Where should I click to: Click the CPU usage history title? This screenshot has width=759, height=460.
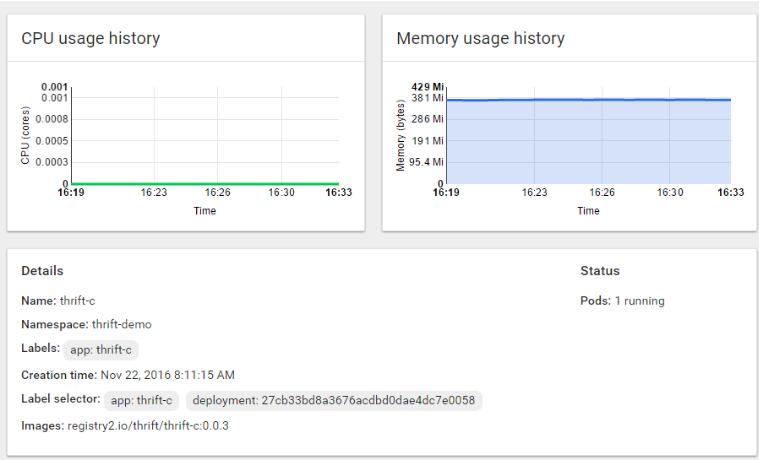[91, 39]
